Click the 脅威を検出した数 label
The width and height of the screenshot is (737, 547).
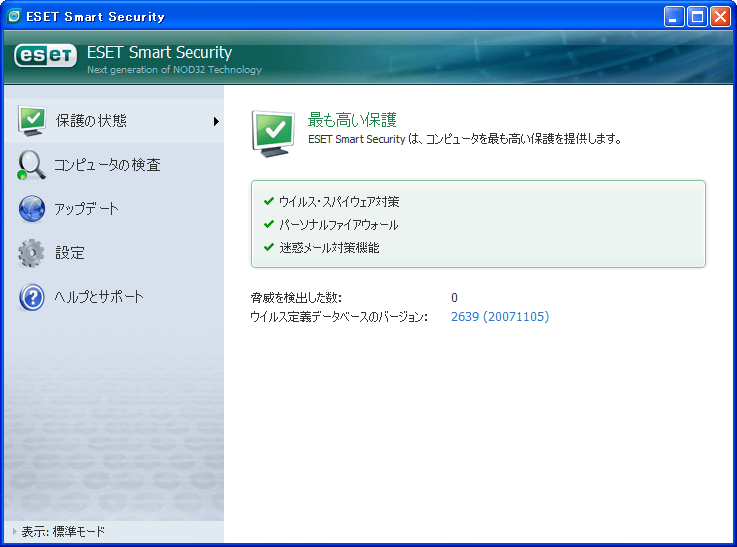[296, 297]
